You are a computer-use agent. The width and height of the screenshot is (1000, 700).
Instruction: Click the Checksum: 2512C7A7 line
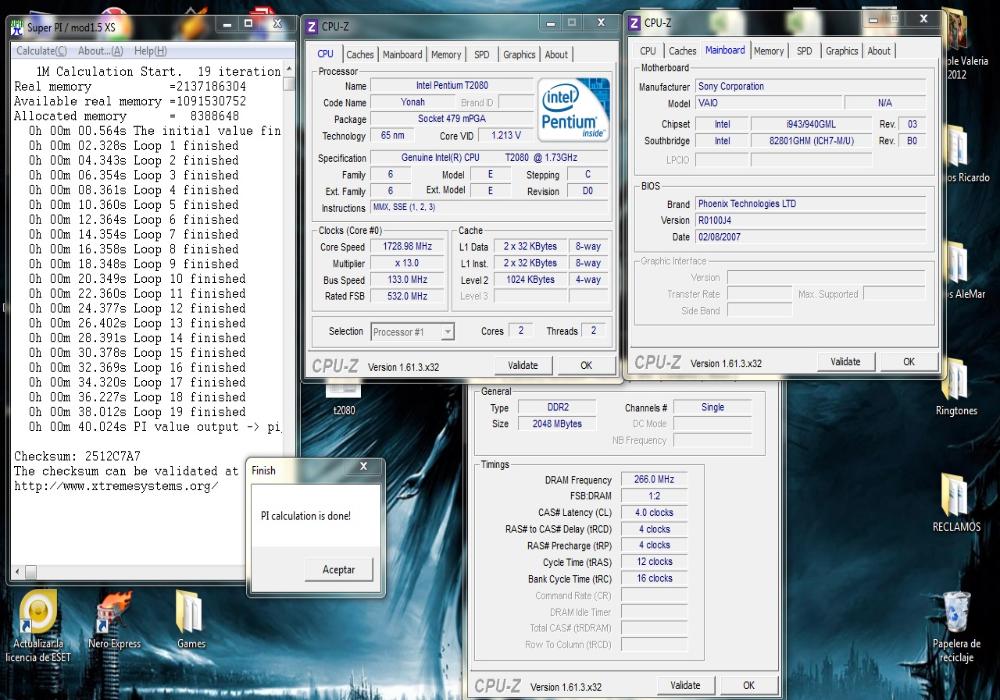click(x=77, y=456)
